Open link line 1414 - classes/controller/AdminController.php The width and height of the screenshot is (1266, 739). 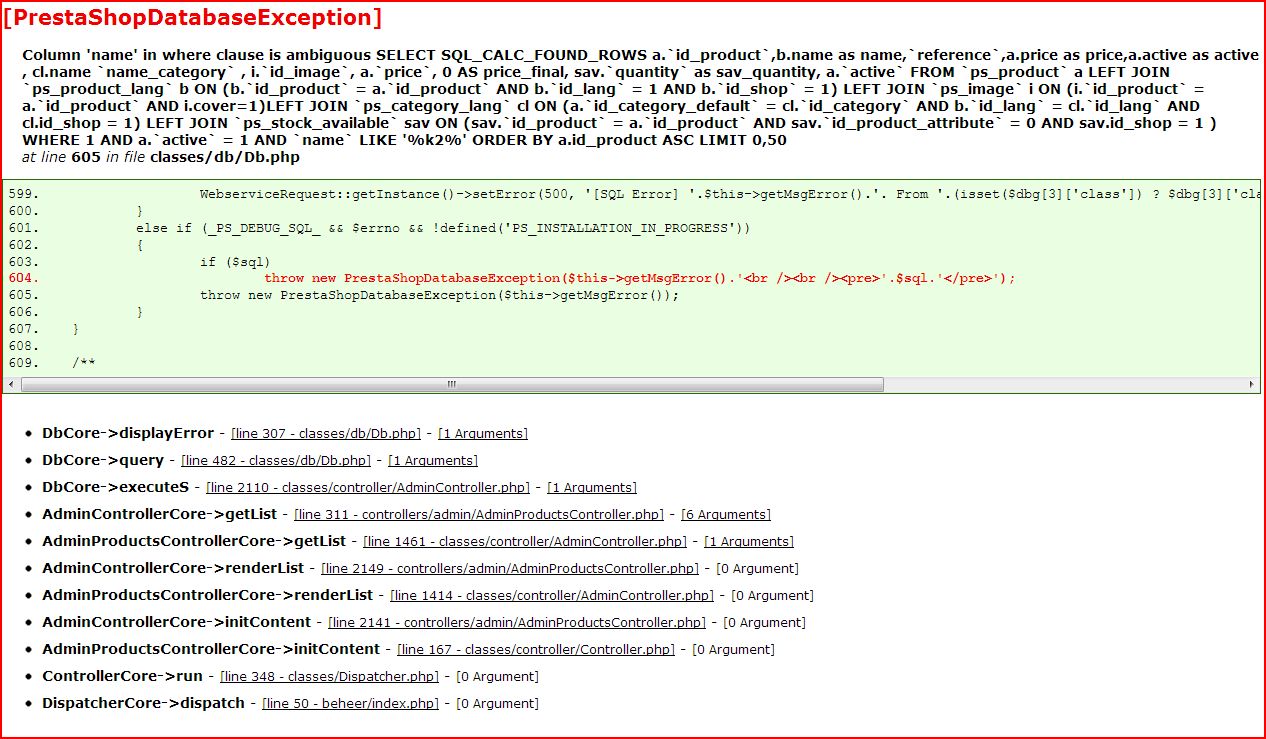552,596
